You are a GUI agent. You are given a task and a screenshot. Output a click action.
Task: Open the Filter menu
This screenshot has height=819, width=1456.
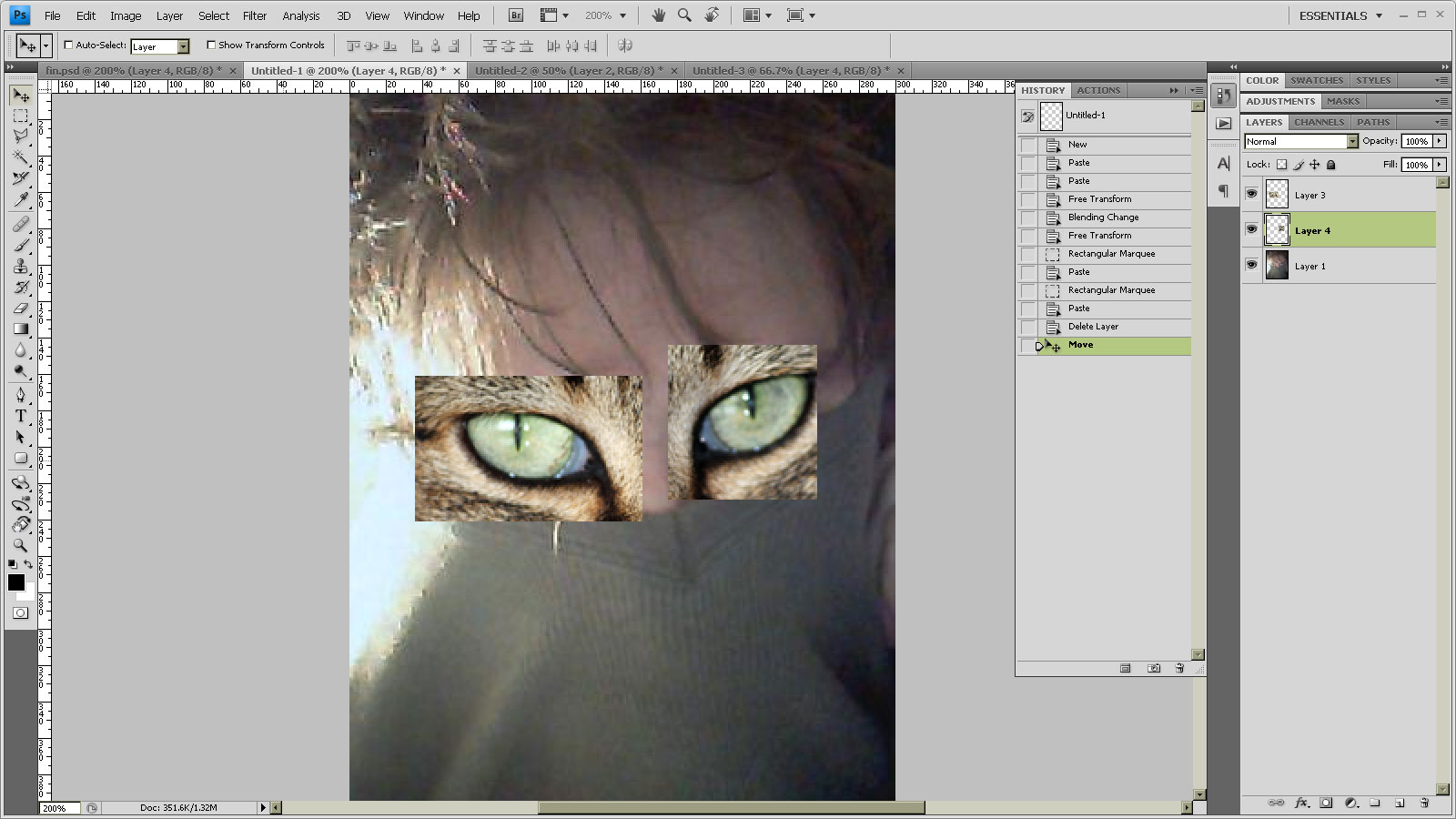point(255,15)
